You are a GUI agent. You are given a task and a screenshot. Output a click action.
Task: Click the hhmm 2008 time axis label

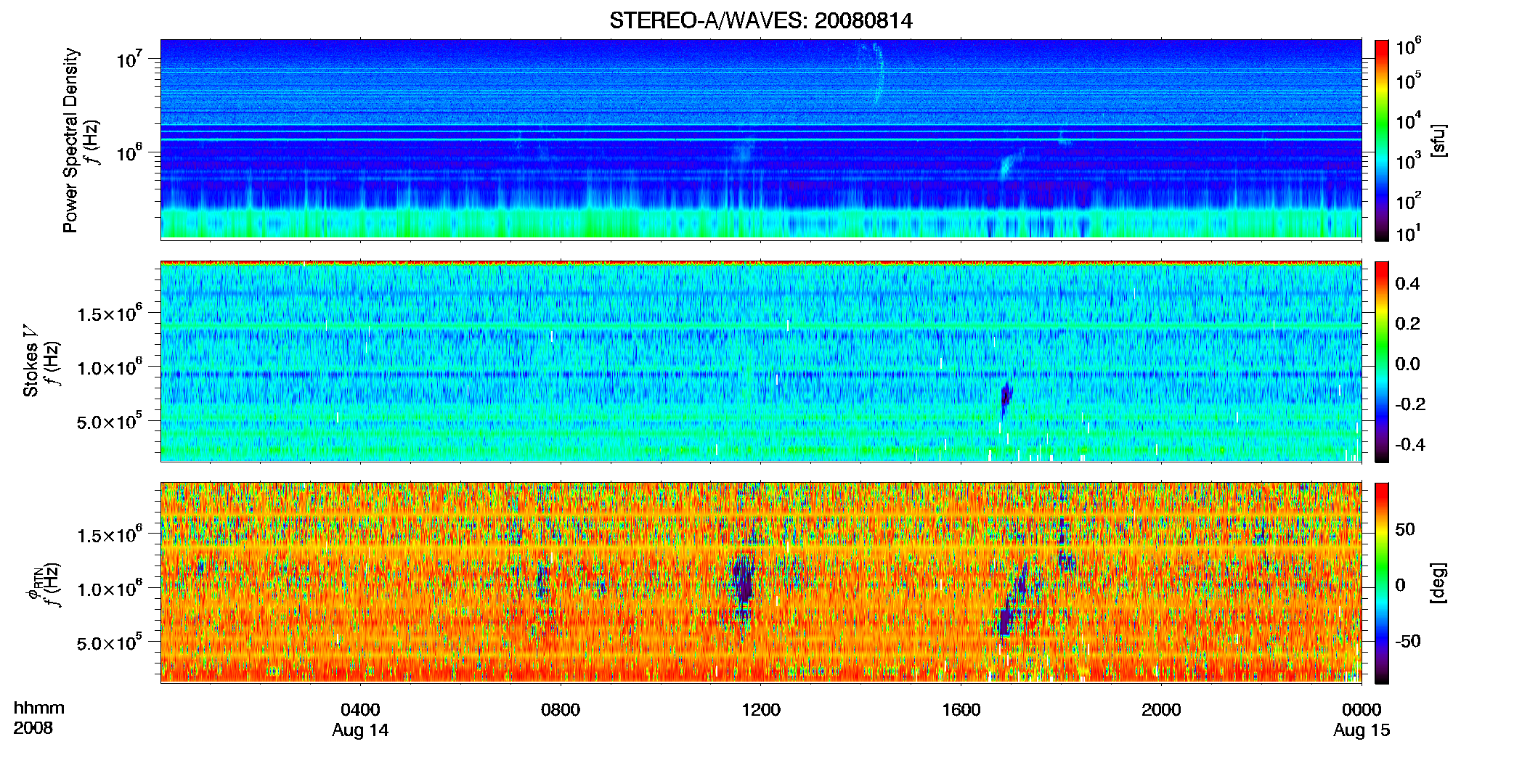(39, 718)
